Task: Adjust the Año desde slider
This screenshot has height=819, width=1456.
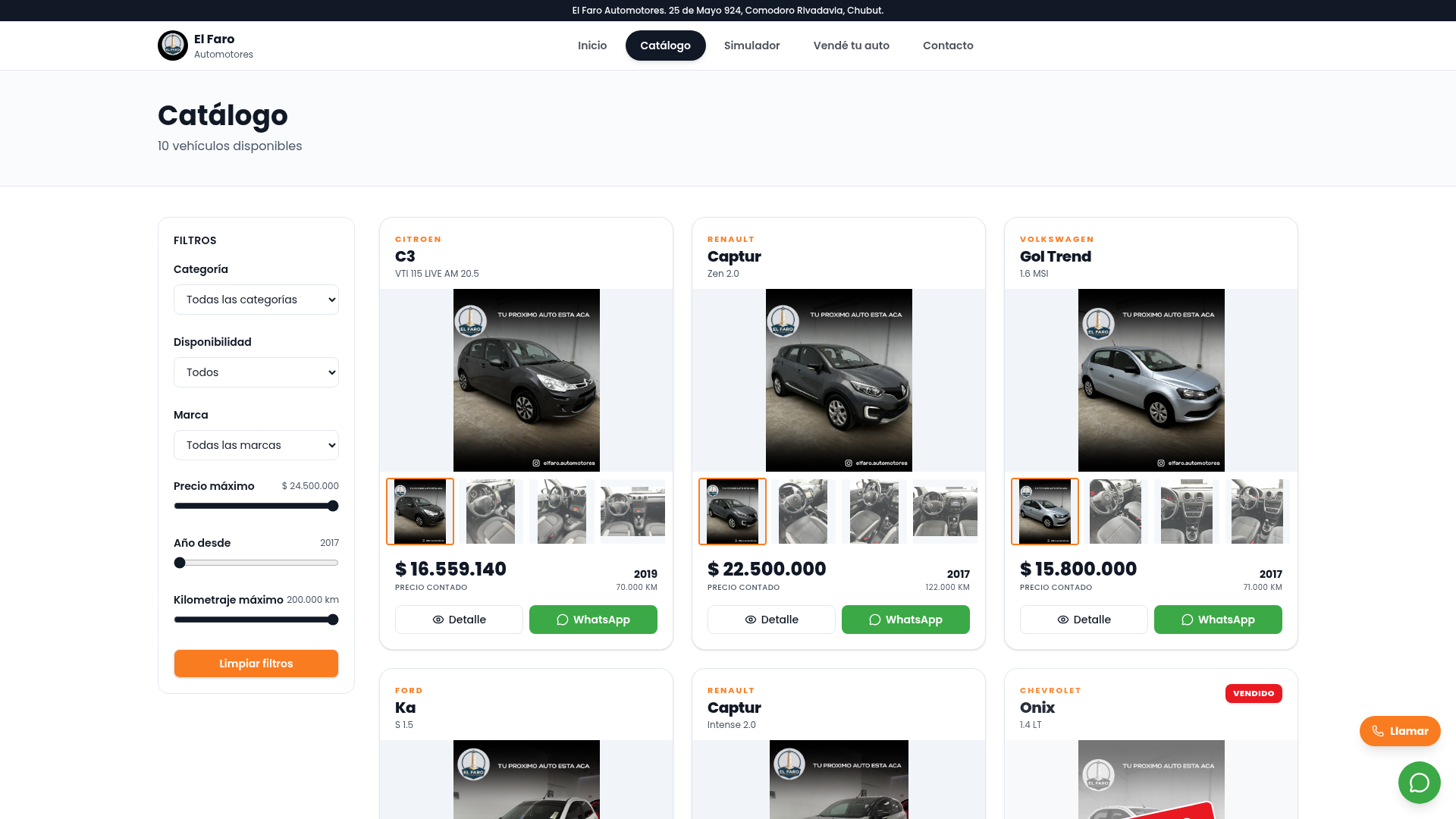Action: tap(256, 563)
